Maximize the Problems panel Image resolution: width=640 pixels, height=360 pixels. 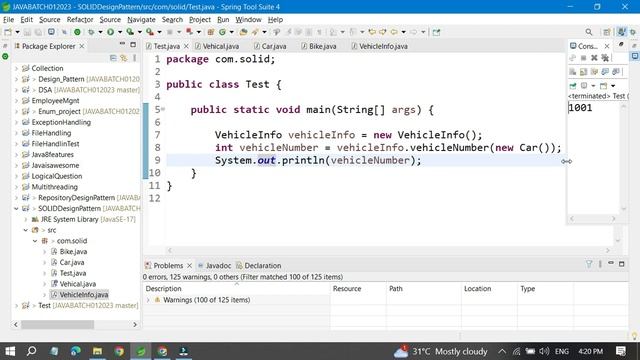pos(622,264)
